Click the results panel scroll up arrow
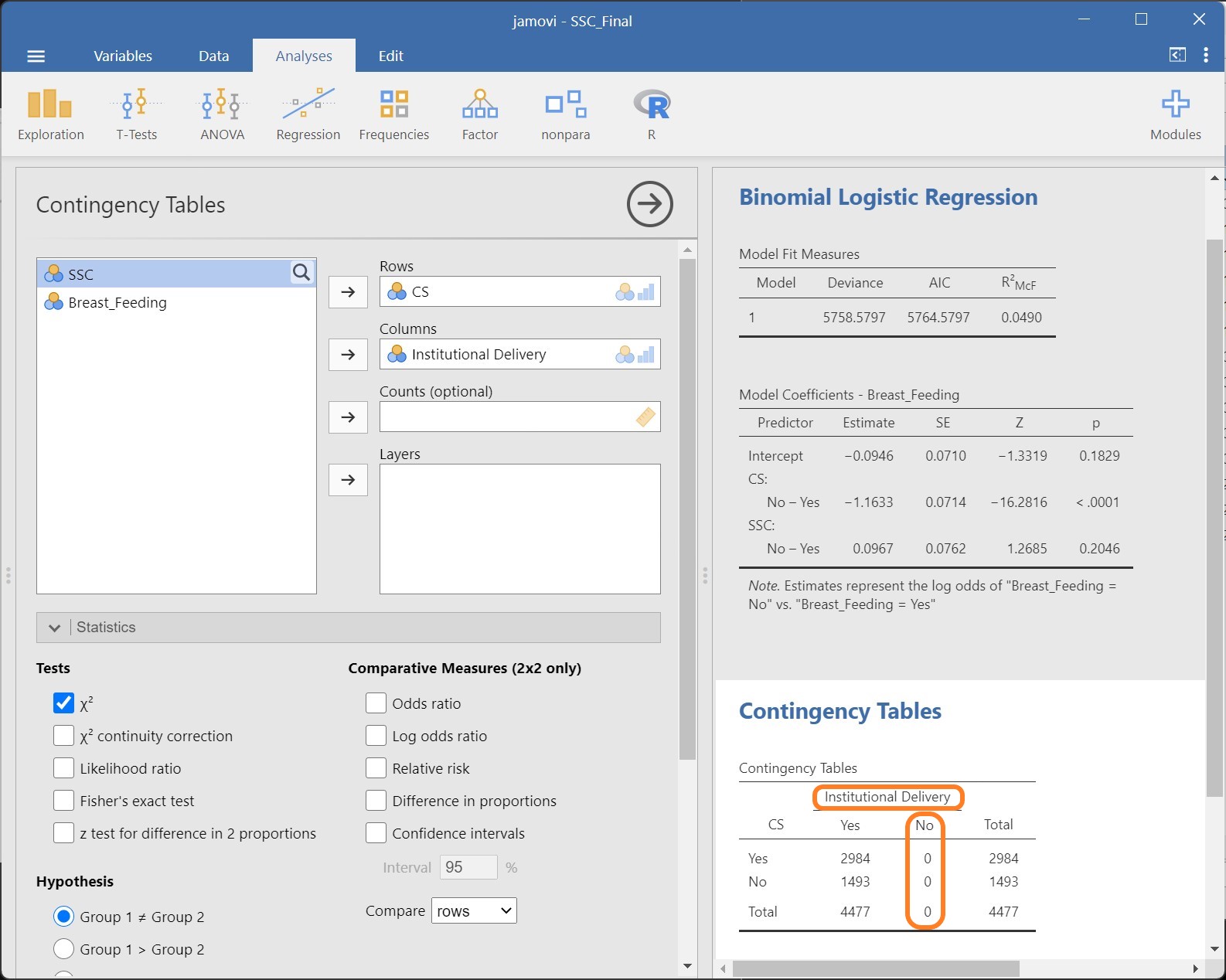The width and height of the screenshot is (1226, 980). tap(1214, 178)
